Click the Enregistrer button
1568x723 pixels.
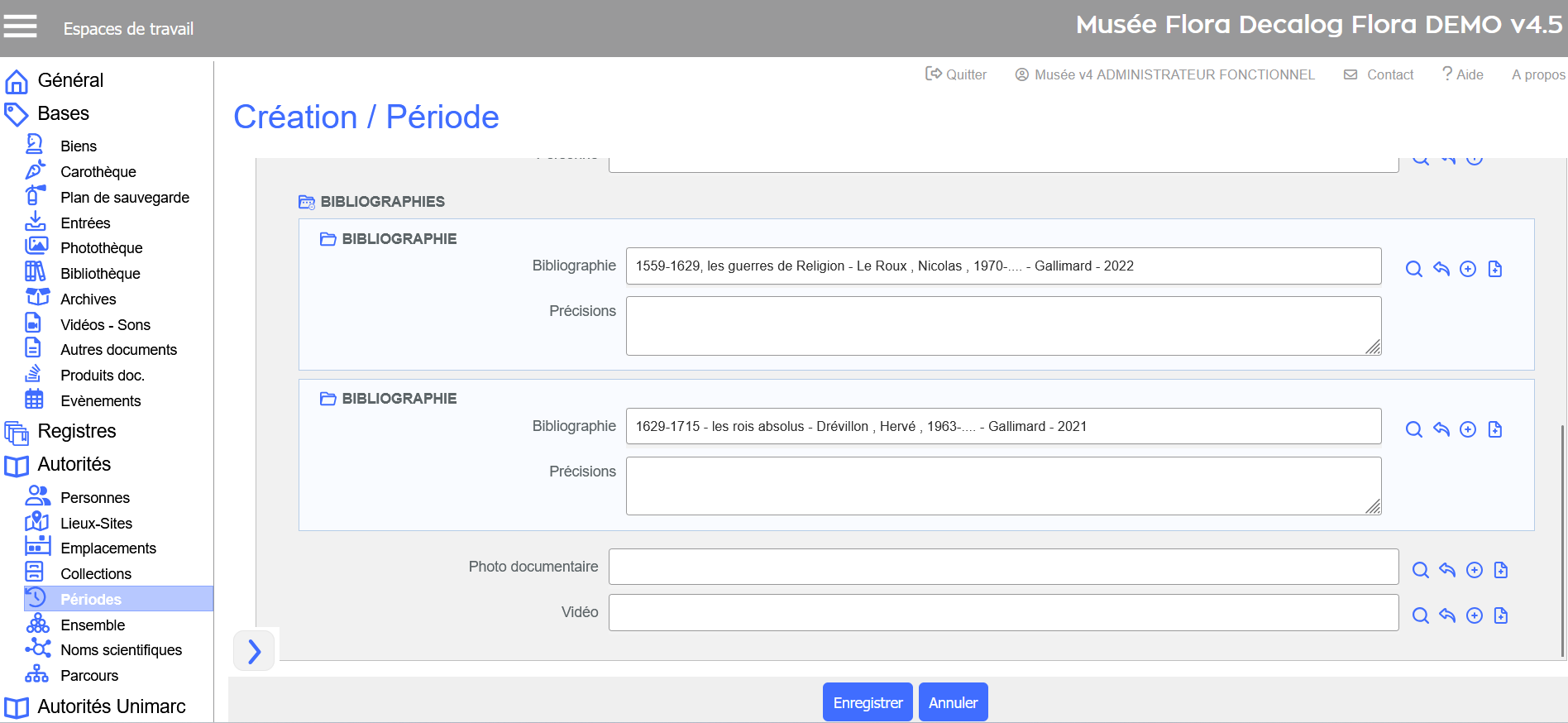click(868, 702)
